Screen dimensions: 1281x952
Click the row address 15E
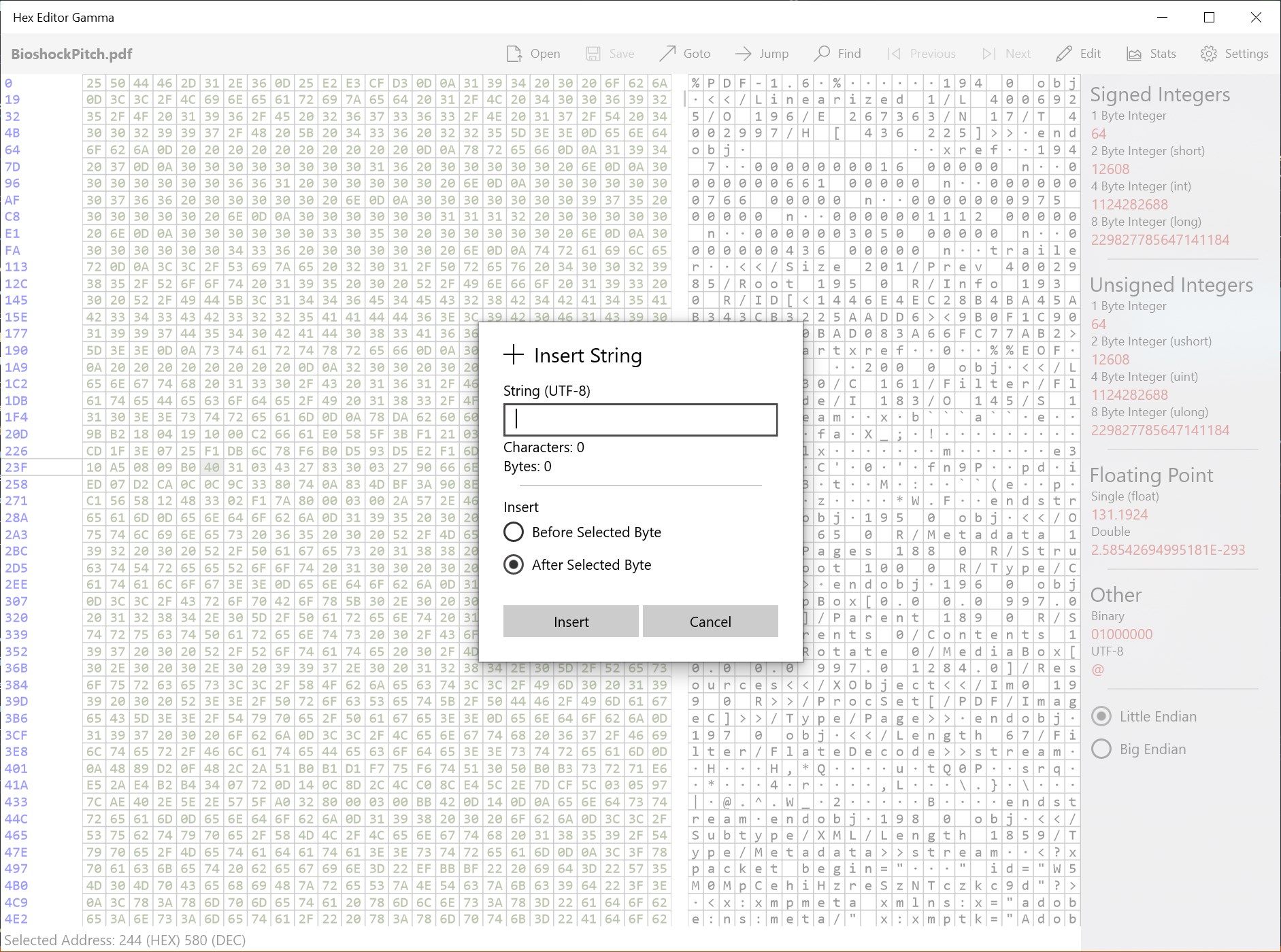coord(16,317)
